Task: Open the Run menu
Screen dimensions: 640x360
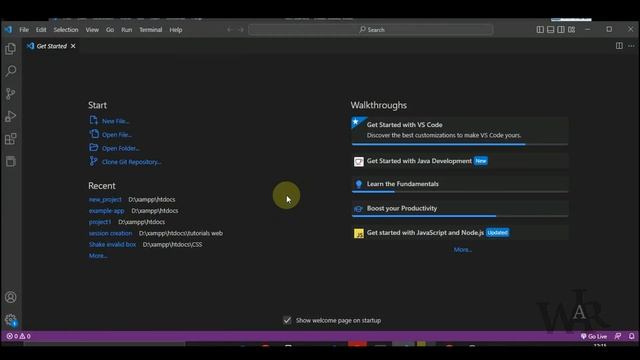Action: click(127, 30)
